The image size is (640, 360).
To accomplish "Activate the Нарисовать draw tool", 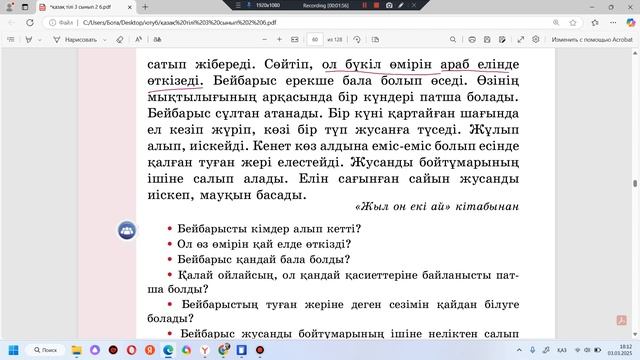I will click(x=75, y=40).
